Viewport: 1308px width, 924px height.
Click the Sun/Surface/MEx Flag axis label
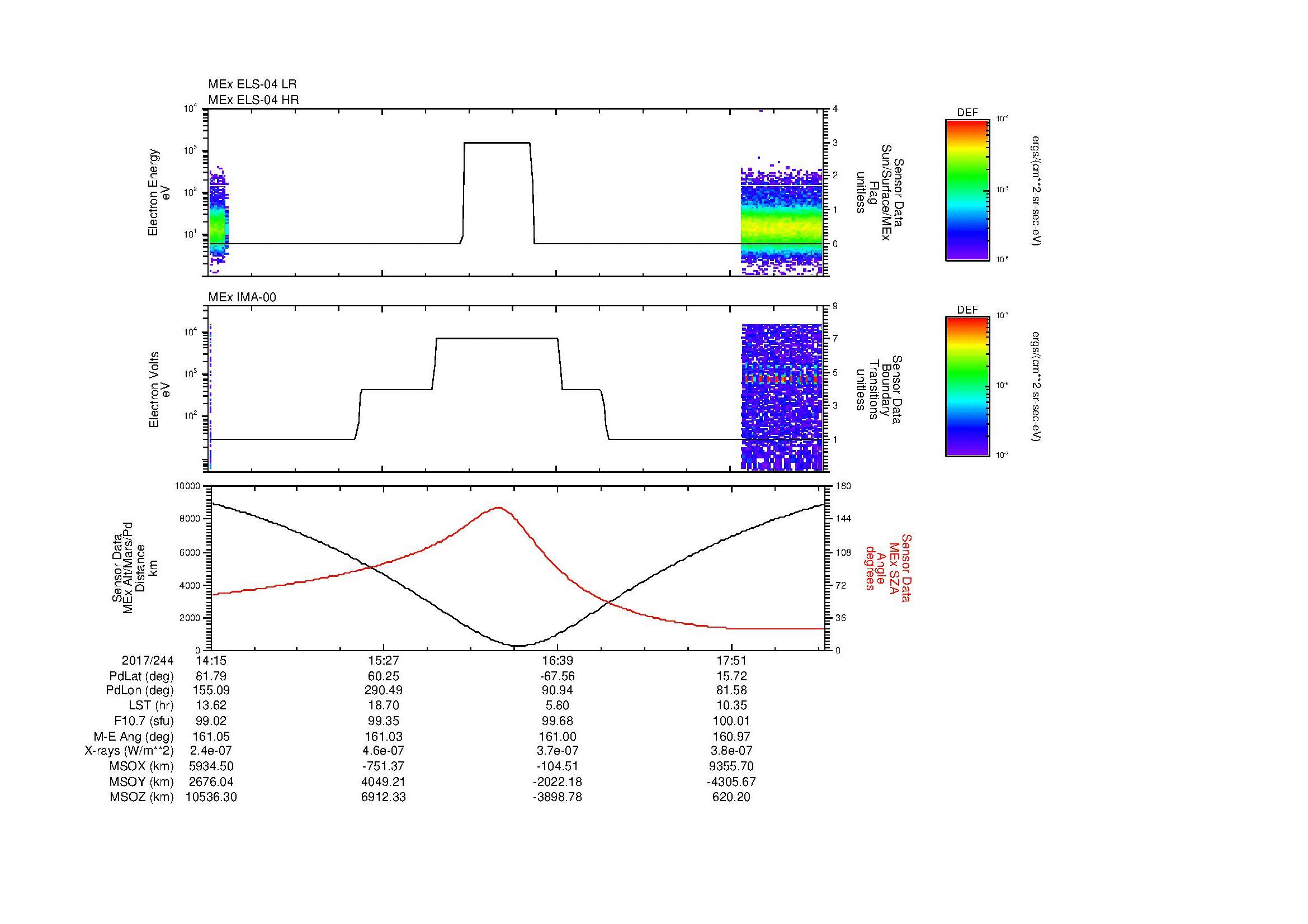880,192
